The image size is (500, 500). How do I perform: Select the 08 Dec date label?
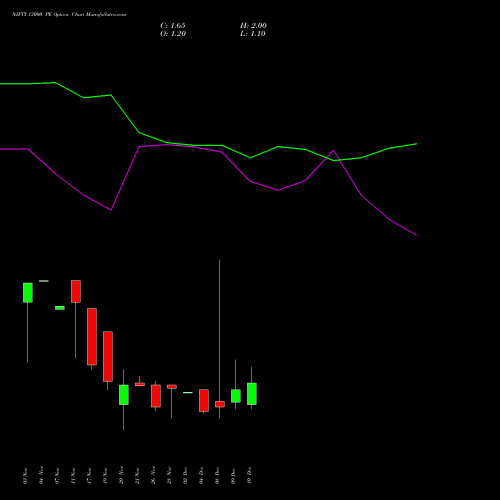point(217,476)
